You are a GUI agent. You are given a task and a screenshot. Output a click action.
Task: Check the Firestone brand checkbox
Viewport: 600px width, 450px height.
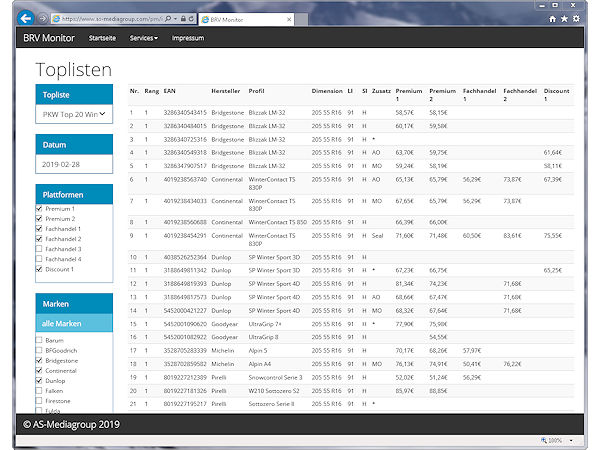tap(39, 401)
